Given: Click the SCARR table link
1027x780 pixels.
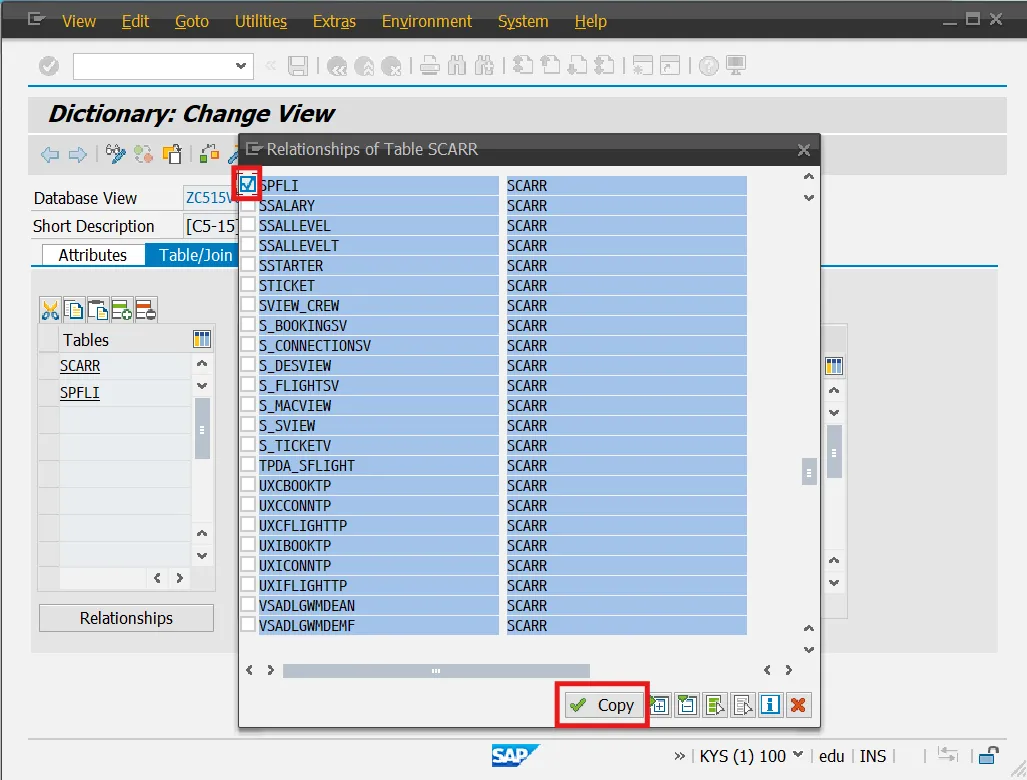Looking at the screenshot, I should [x=80, y=366].
